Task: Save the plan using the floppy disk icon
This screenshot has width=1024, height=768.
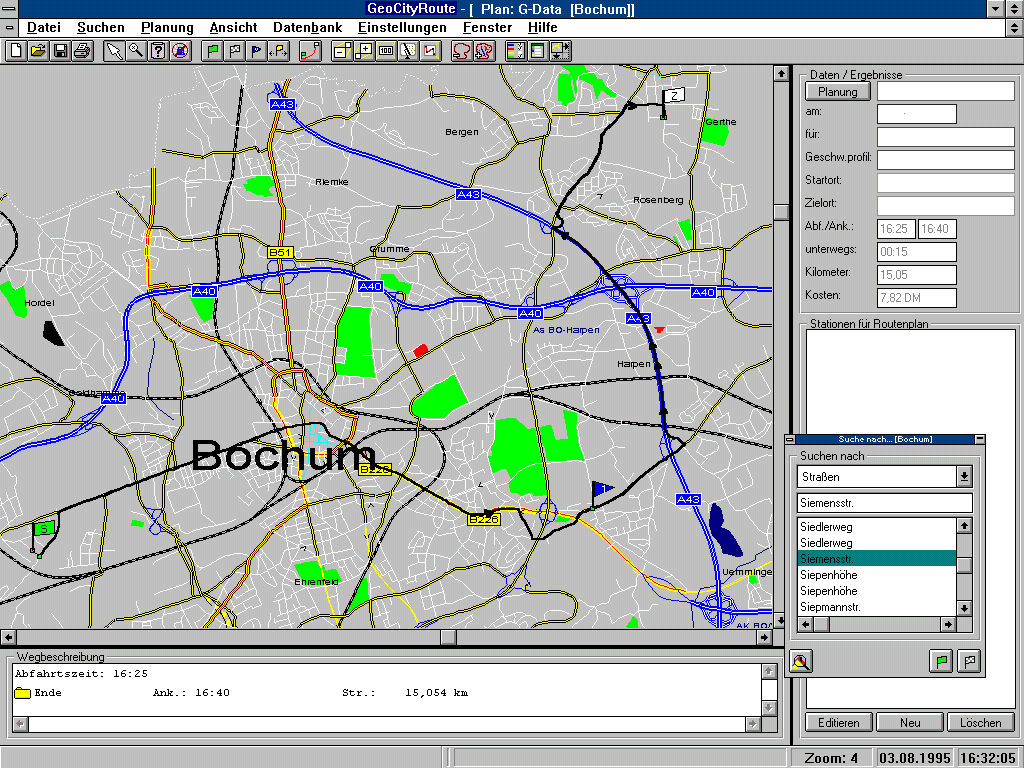Action: 60,50
